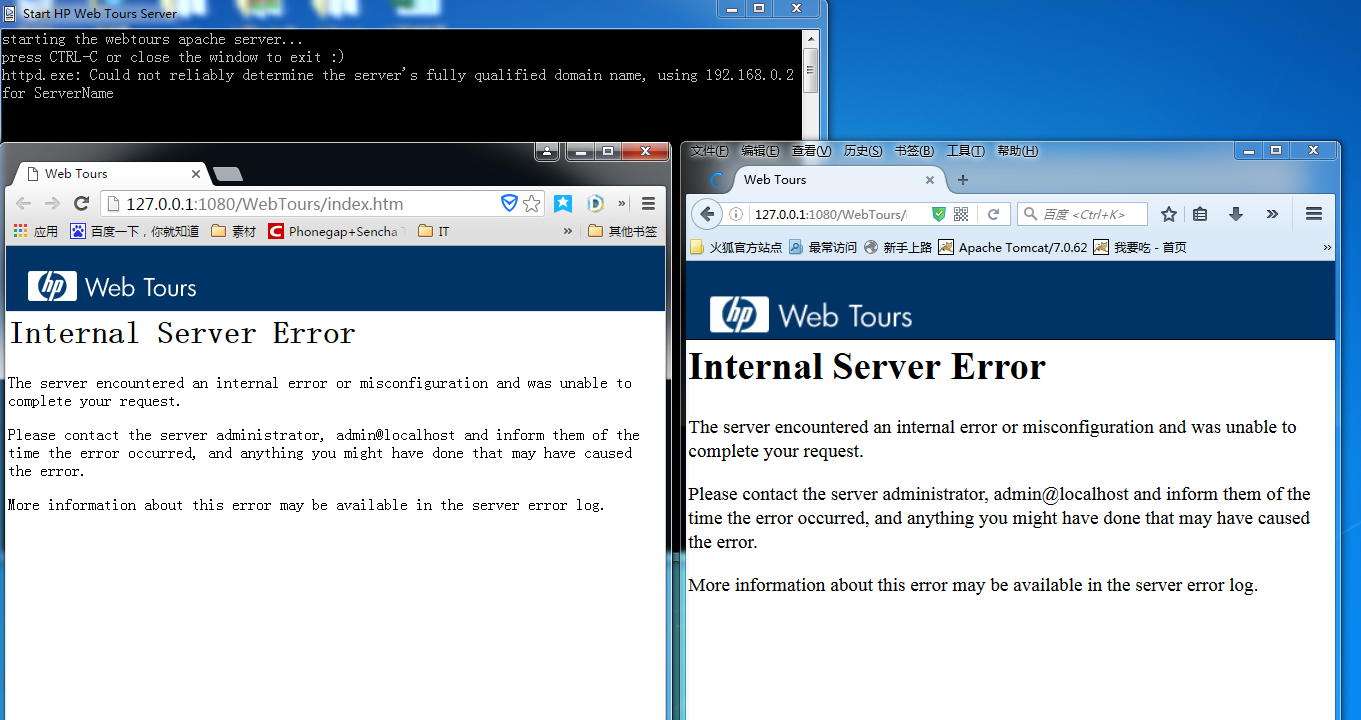Bookmark the page with Firefox star icon
The width and height of the screenshot is (1361, 720).
(1168, 213)
